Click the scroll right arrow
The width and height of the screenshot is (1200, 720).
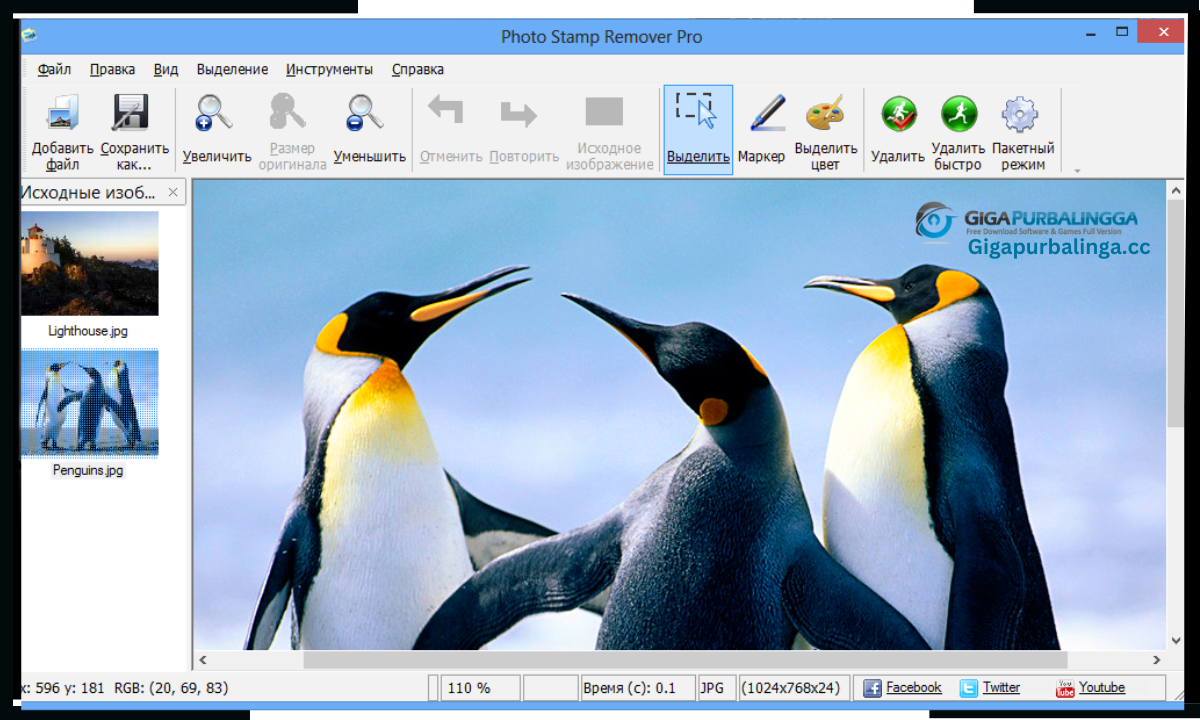[x=1157, y=660]
